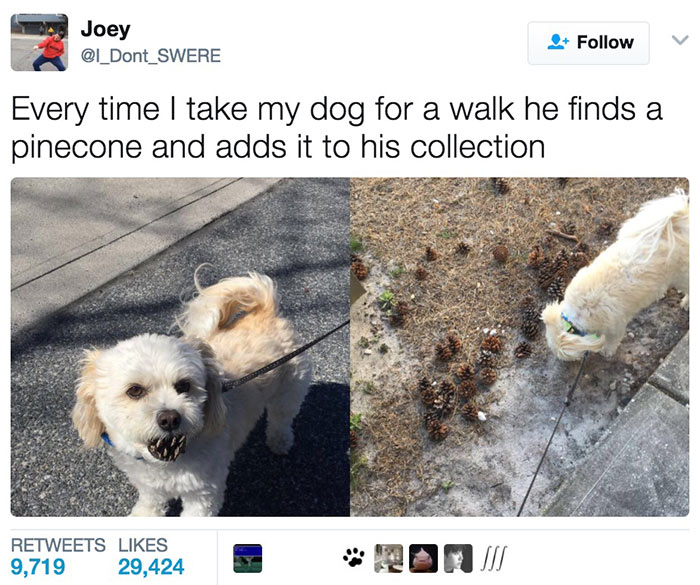Screen dimensions: 700x585
Task: Open the three slanted lines avatar
Action: pyautogui.click(x=493, y=558)
